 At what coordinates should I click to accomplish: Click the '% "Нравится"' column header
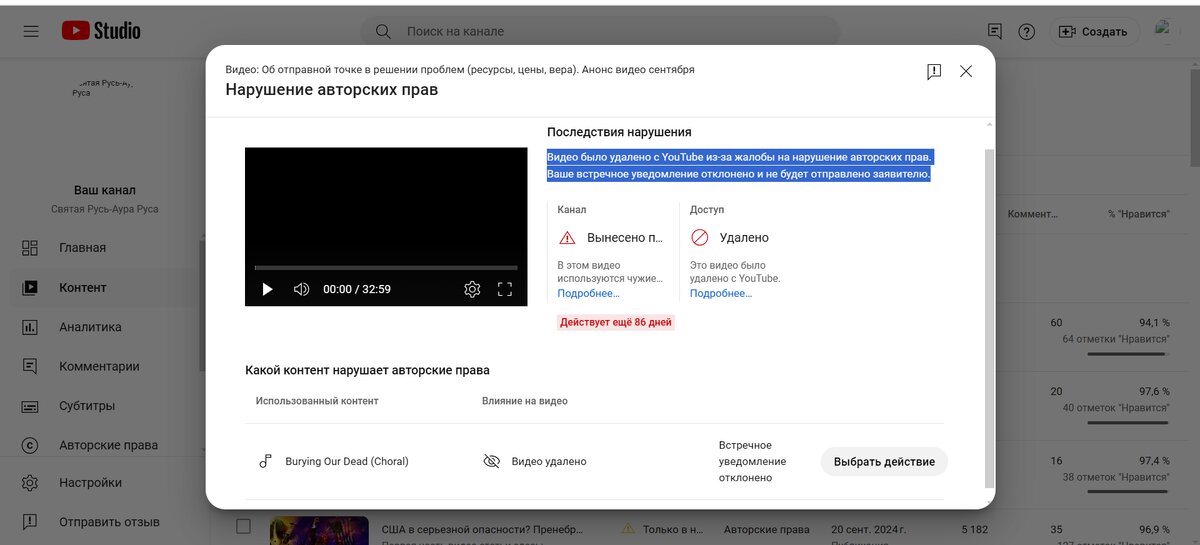pyautogui.click(x=1139, y=214)
